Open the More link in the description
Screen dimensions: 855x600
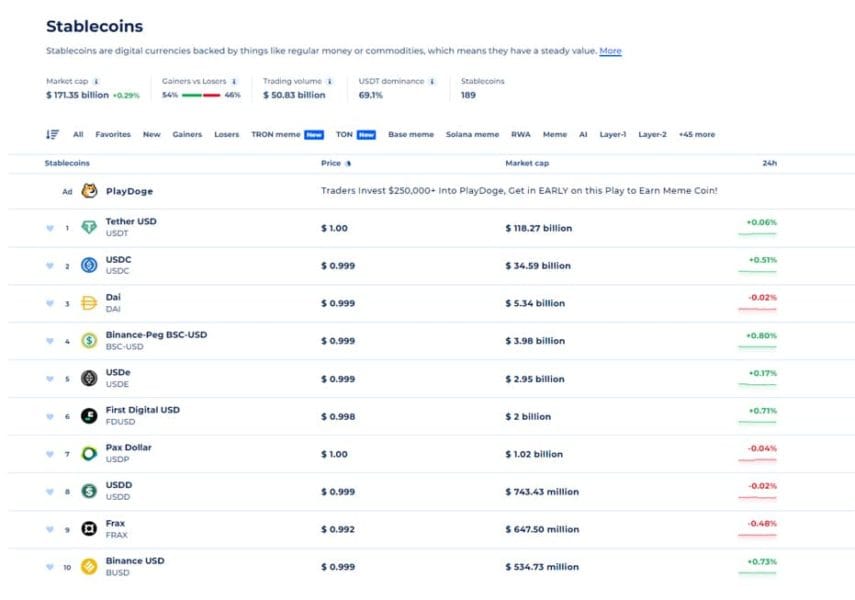pyautogui.click(x=611, y=50)
